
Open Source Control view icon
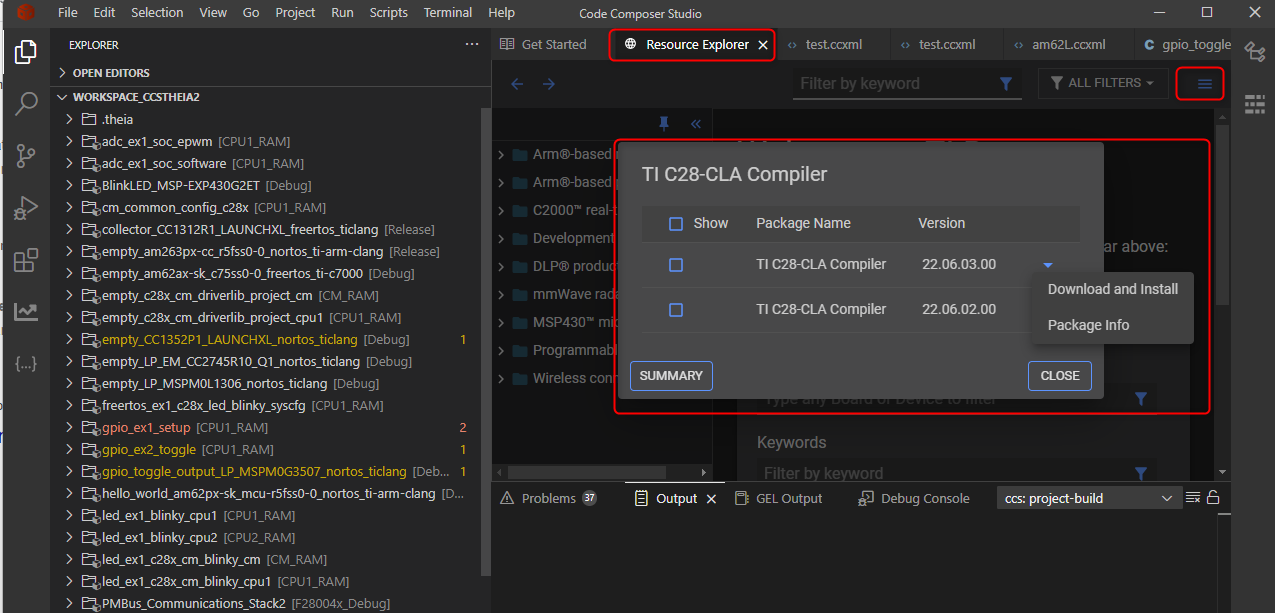[x=26, y=156]
